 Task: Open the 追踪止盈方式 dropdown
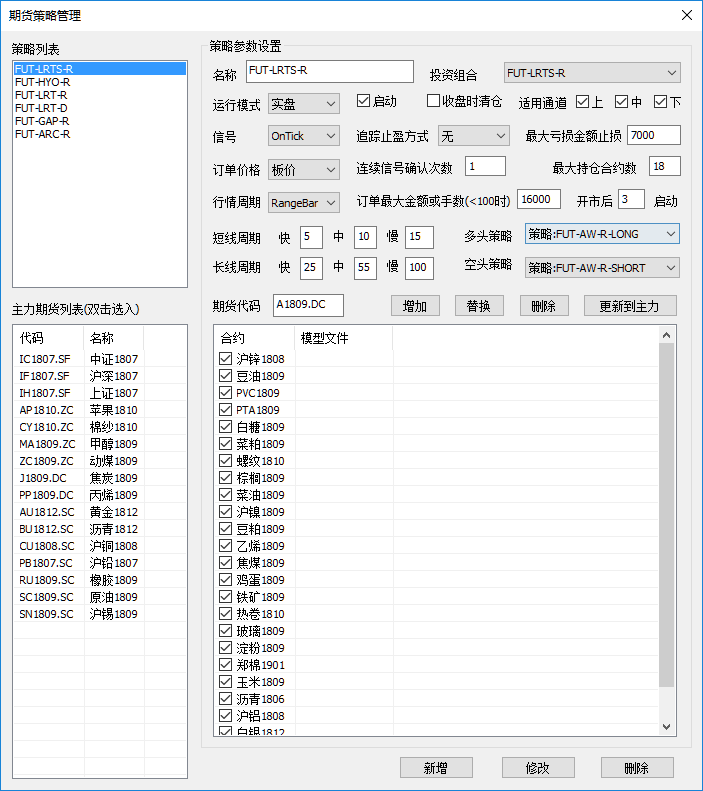(x=474, y=136)
